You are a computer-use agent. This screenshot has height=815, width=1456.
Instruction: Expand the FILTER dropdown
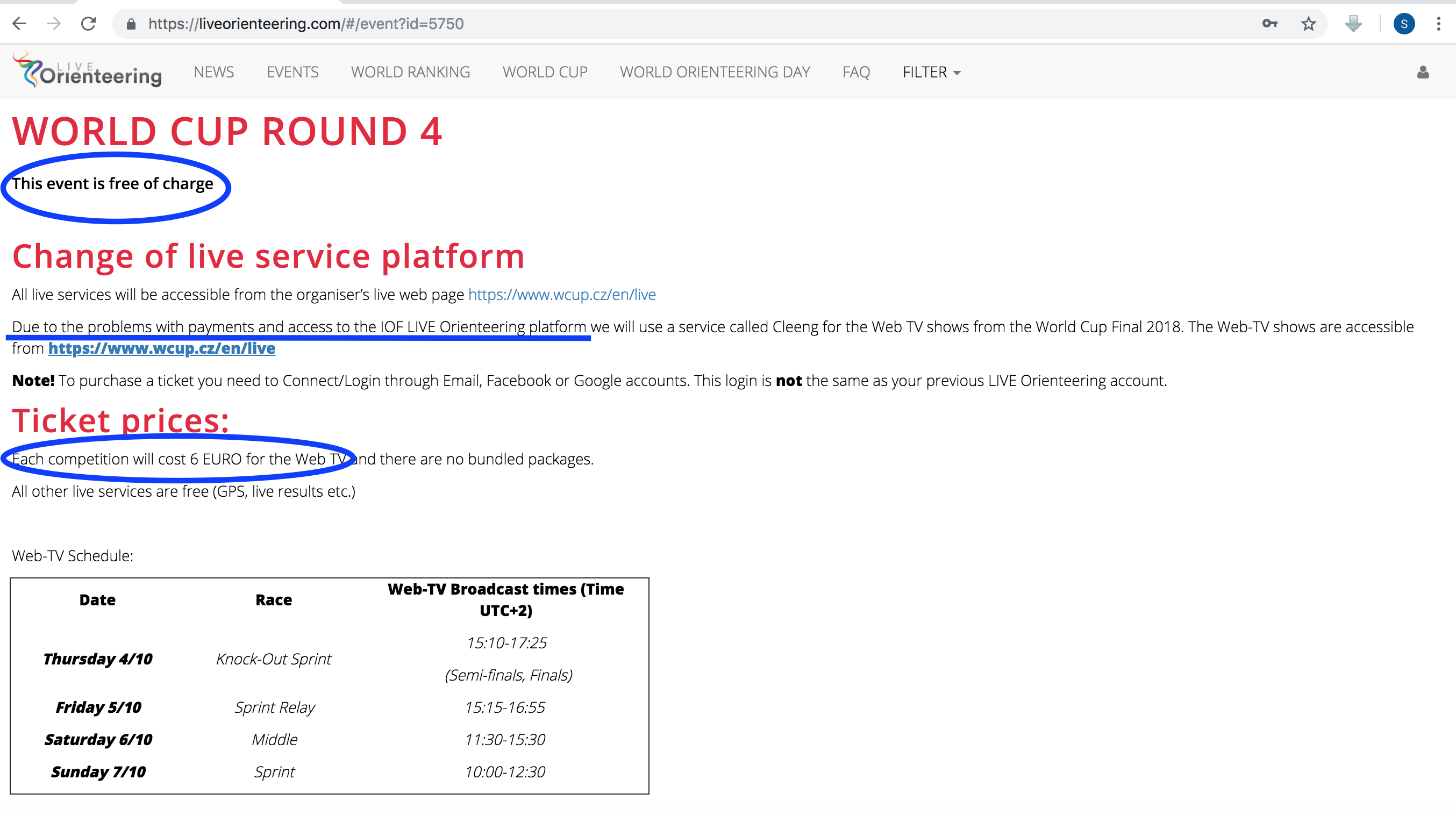click(931, 73)
